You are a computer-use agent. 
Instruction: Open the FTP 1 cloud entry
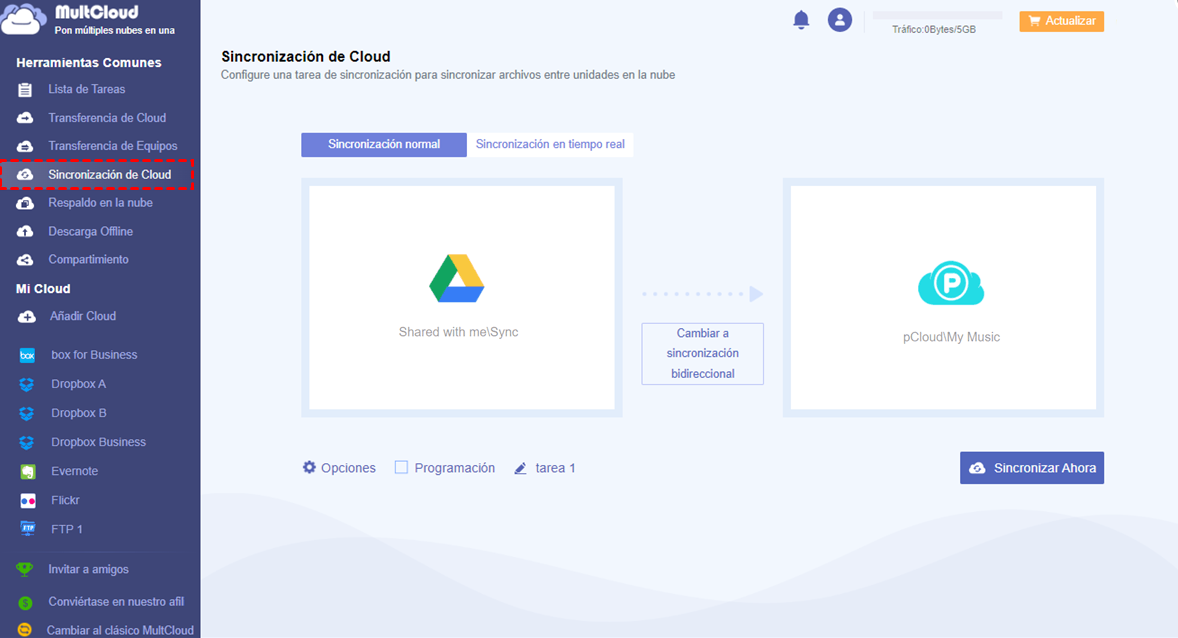tap(67, 529)
